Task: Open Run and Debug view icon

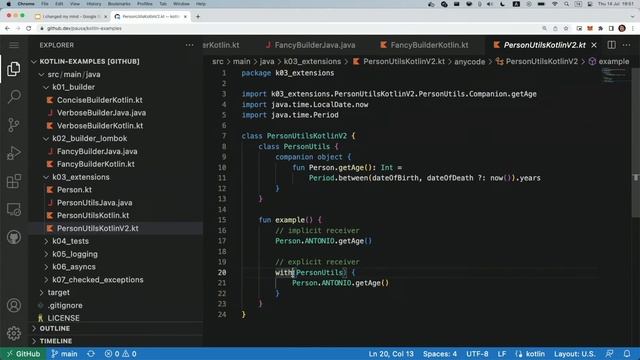Action: (x=13, y=153)
